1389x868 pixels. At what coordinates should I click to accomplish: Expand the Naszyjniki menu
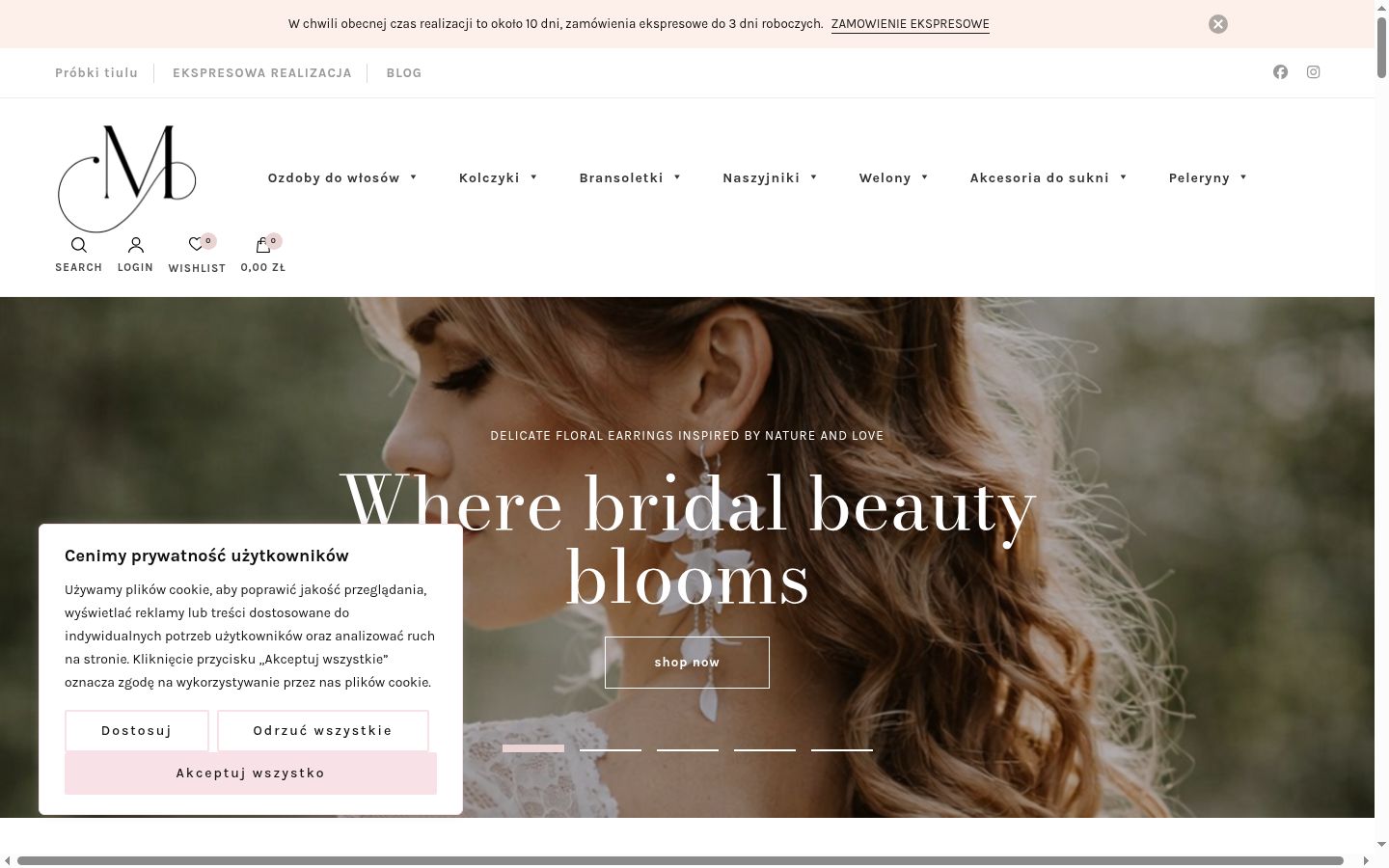point(770,177)
